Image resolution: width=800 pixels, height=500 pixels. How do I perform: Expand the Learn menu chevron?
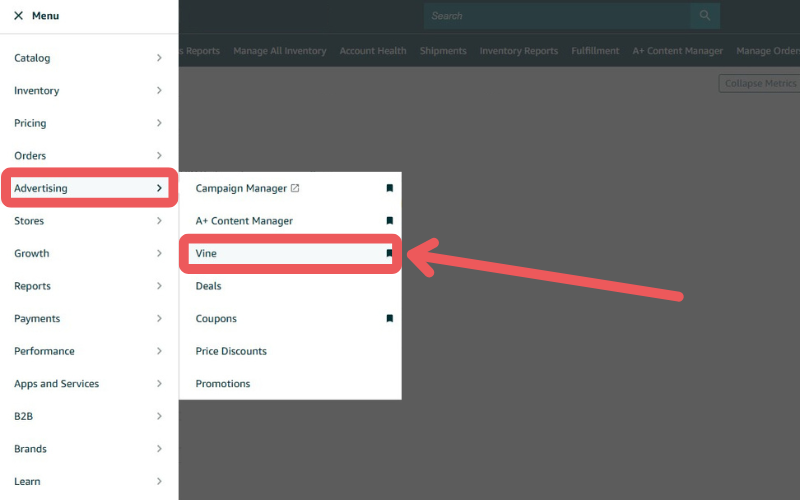click(x=159, y=482)
